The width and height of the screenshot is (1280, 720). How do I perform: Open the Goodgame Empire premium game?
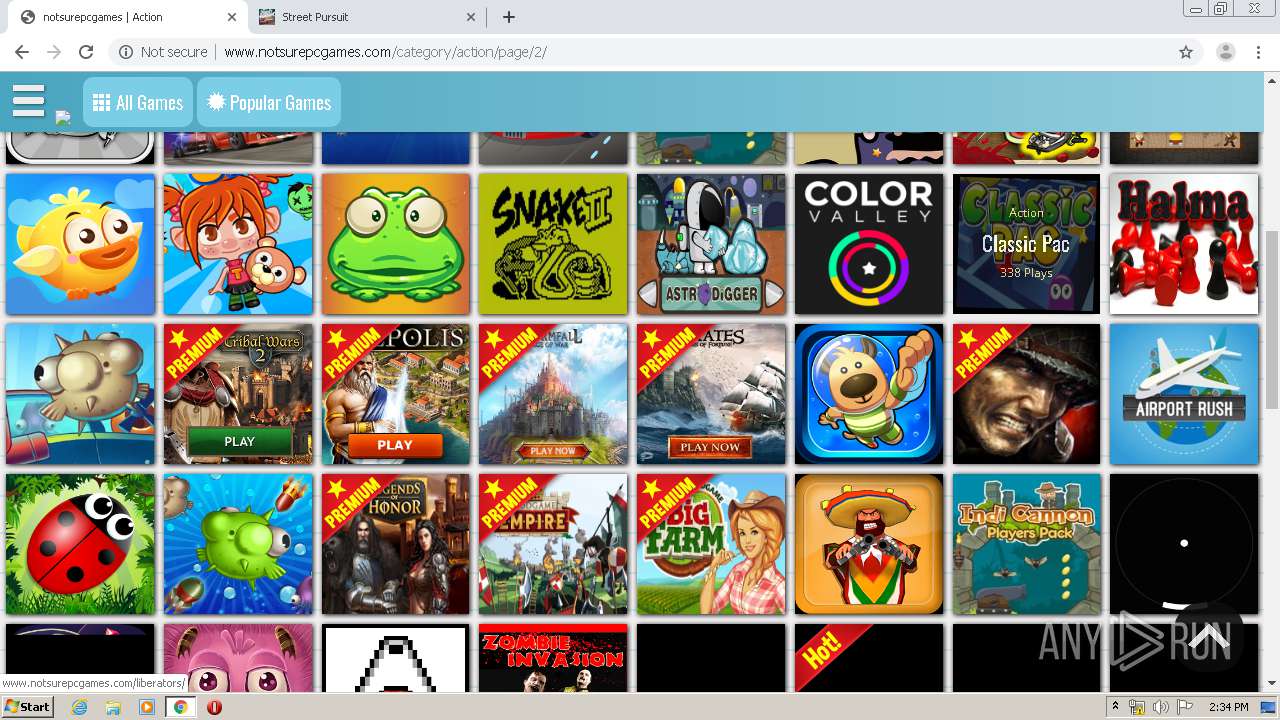coord(553,544)
